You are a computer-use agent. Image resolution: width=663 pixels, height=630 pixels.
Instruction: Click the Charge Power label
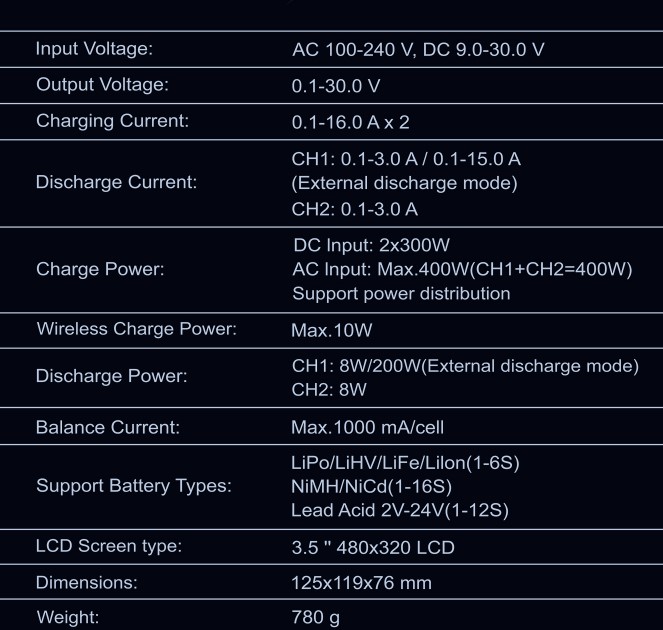tap(100, 269)
